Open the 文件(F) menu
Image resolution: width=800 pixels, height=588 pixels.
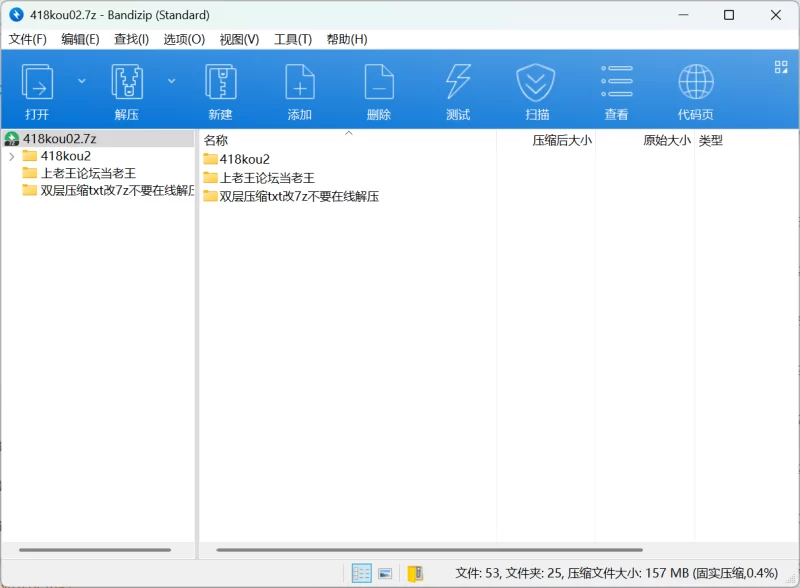(28, 39)
